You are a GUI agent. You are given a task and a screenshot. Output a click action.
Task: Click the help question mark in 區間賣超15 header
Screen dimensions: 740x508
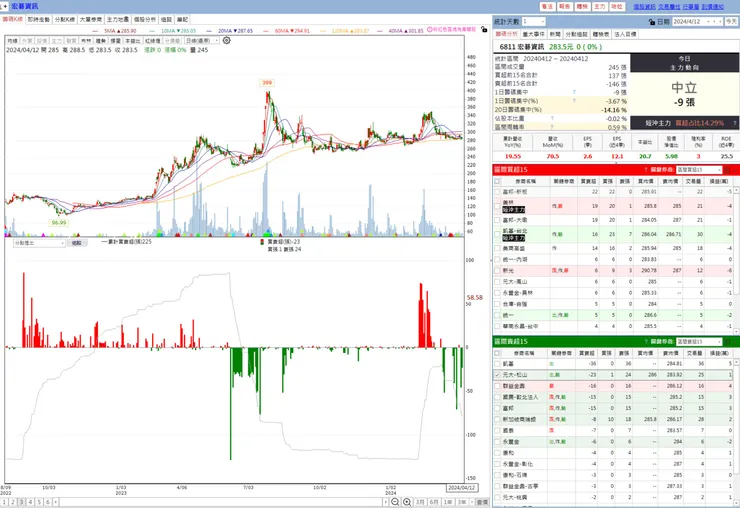pos(646,341)
